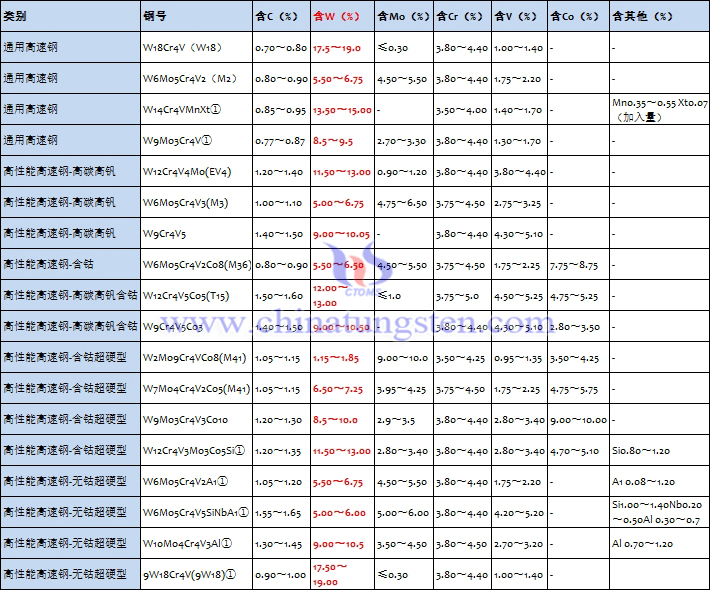This screenshot has height=590, width=710.
Task: Select the W9Mo3Cr4V grade cell
Action: 196,141
